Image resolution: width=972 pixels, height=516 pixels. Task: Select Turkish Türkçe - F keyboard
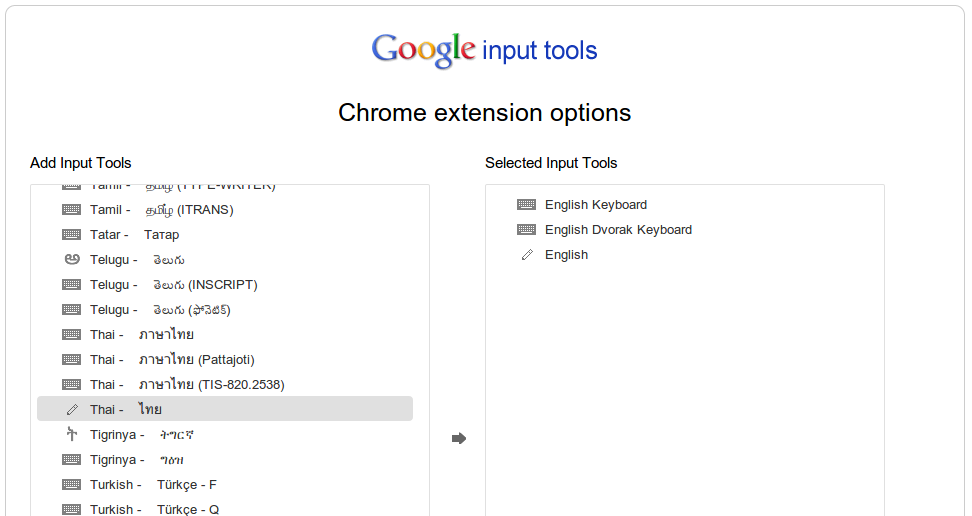point(225,484)
